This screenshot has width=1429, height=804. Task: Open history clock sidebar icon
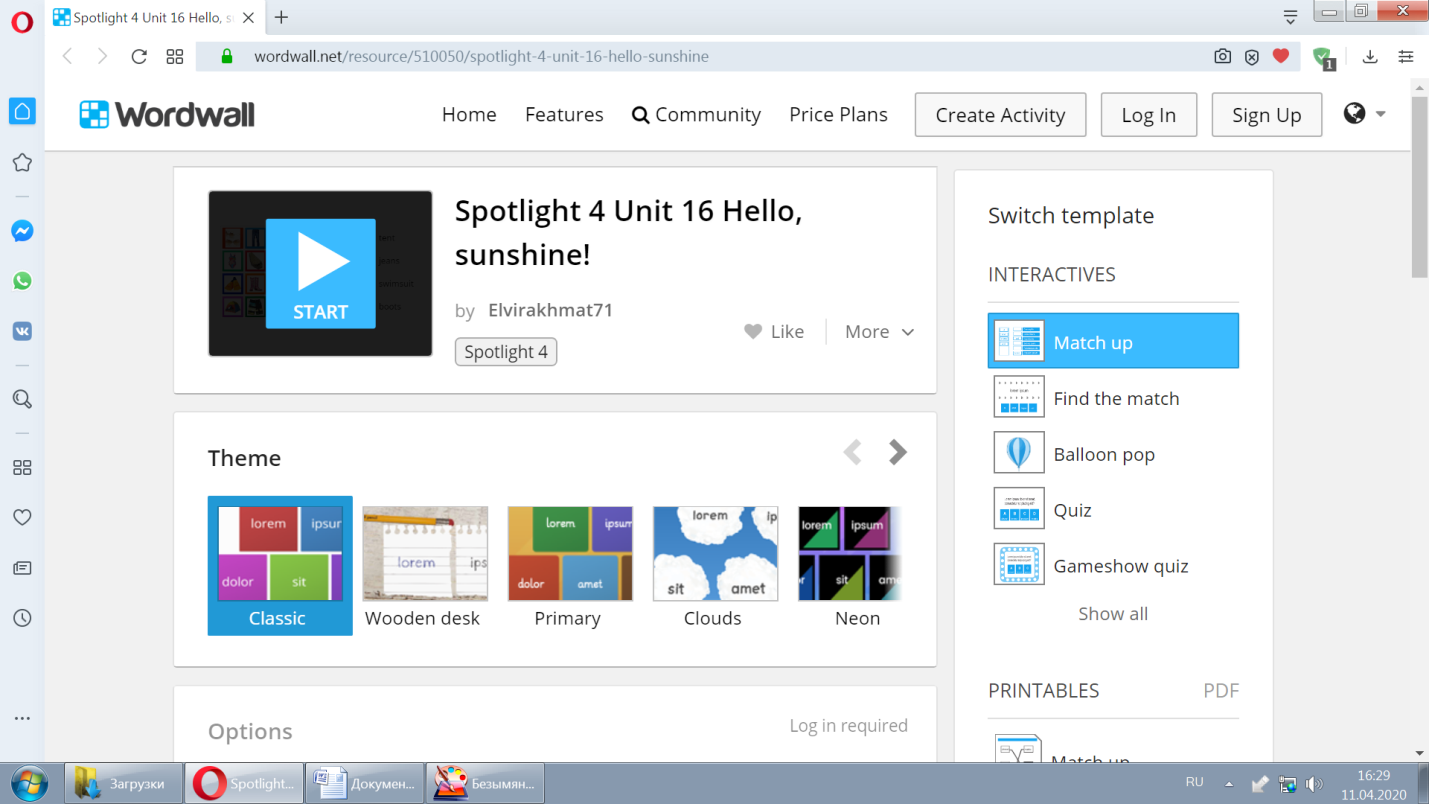22,618
